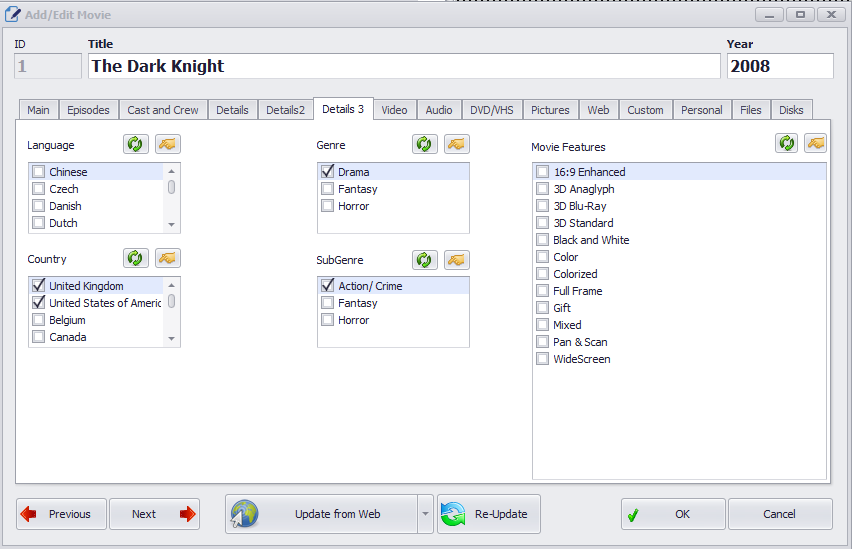Screen dimensions: 852x549
Task: Click the edit icon beside Genre
Action: (x=457, y=144)
